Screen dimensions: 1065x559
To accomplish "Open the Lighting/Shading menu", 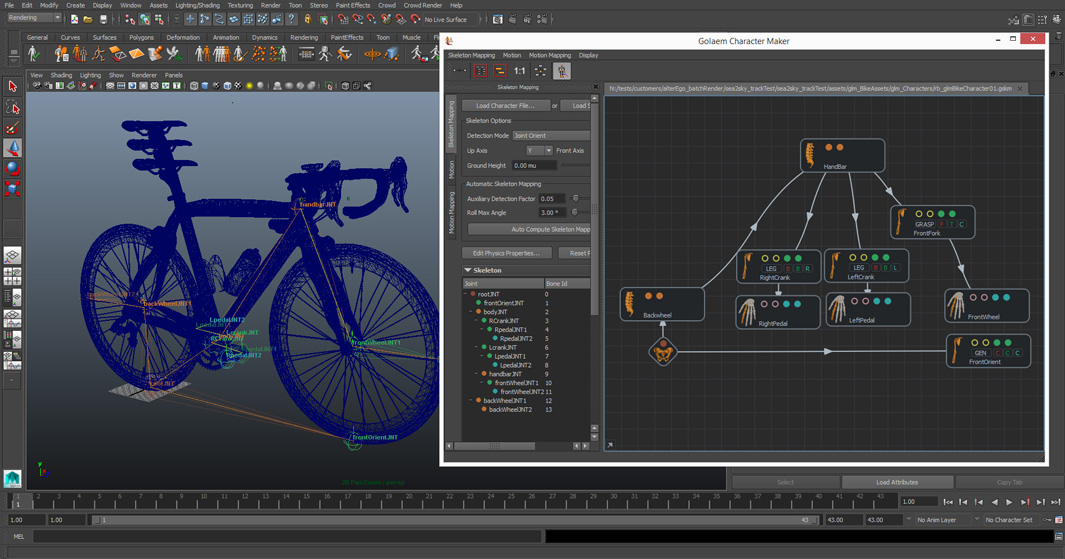I will pos(197,5).
